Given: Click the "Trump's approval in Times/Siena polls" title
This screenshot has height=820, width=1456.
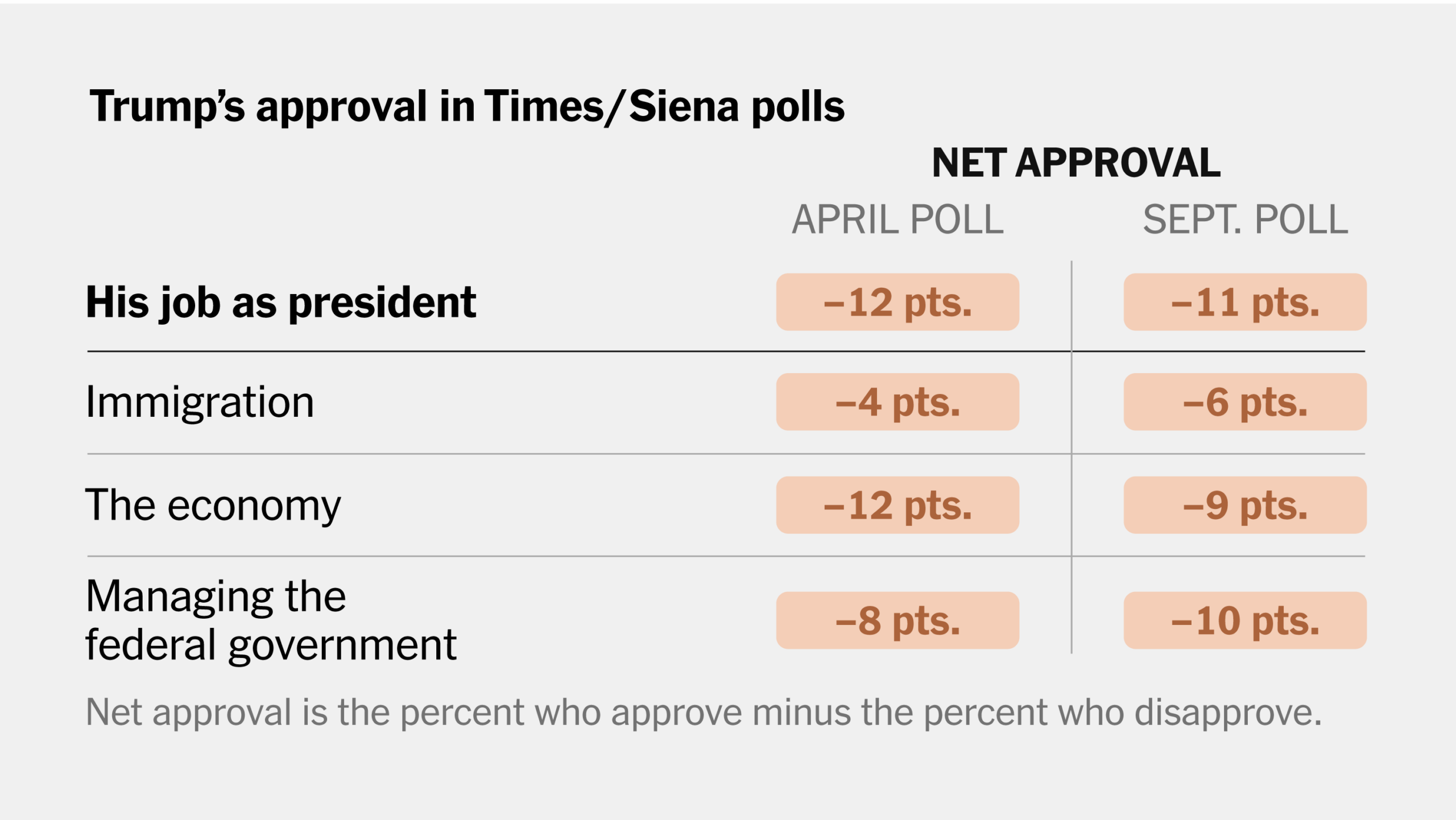Looking at the screenshot, I should pyautogui.click(x=466, y=107).
